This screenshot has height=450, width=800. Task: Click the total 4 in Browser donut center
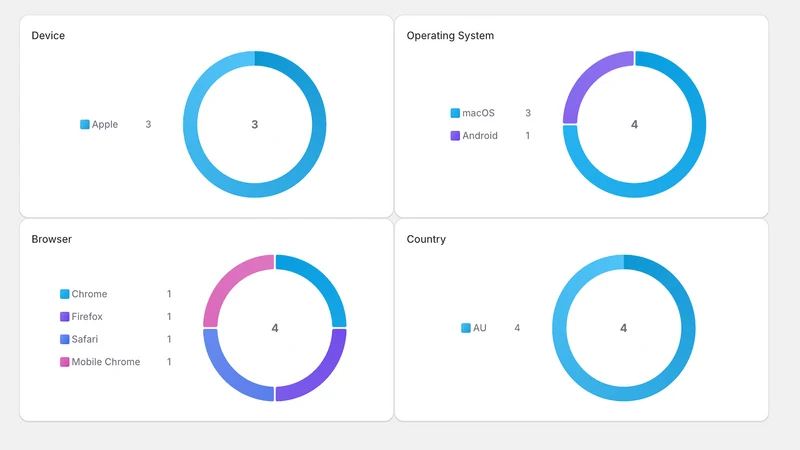[x=275, y=328]
